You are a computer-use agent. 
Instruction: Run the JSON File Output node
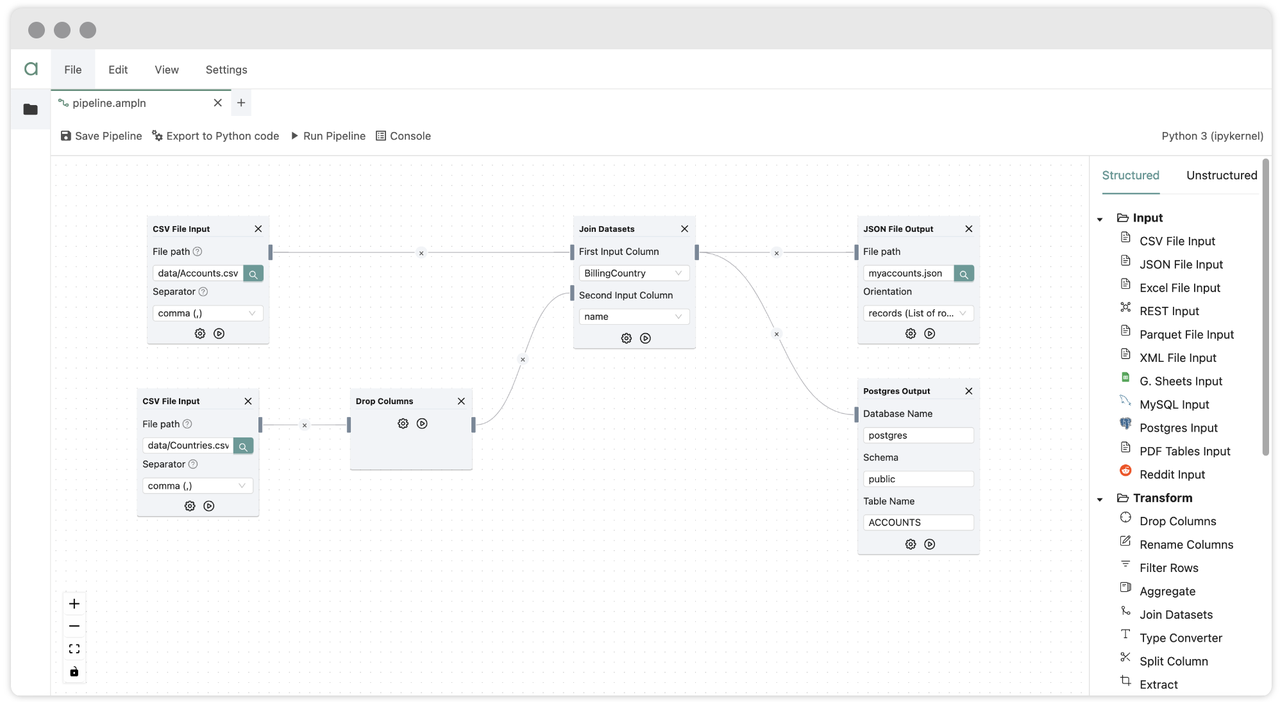(x=929, y=334)
